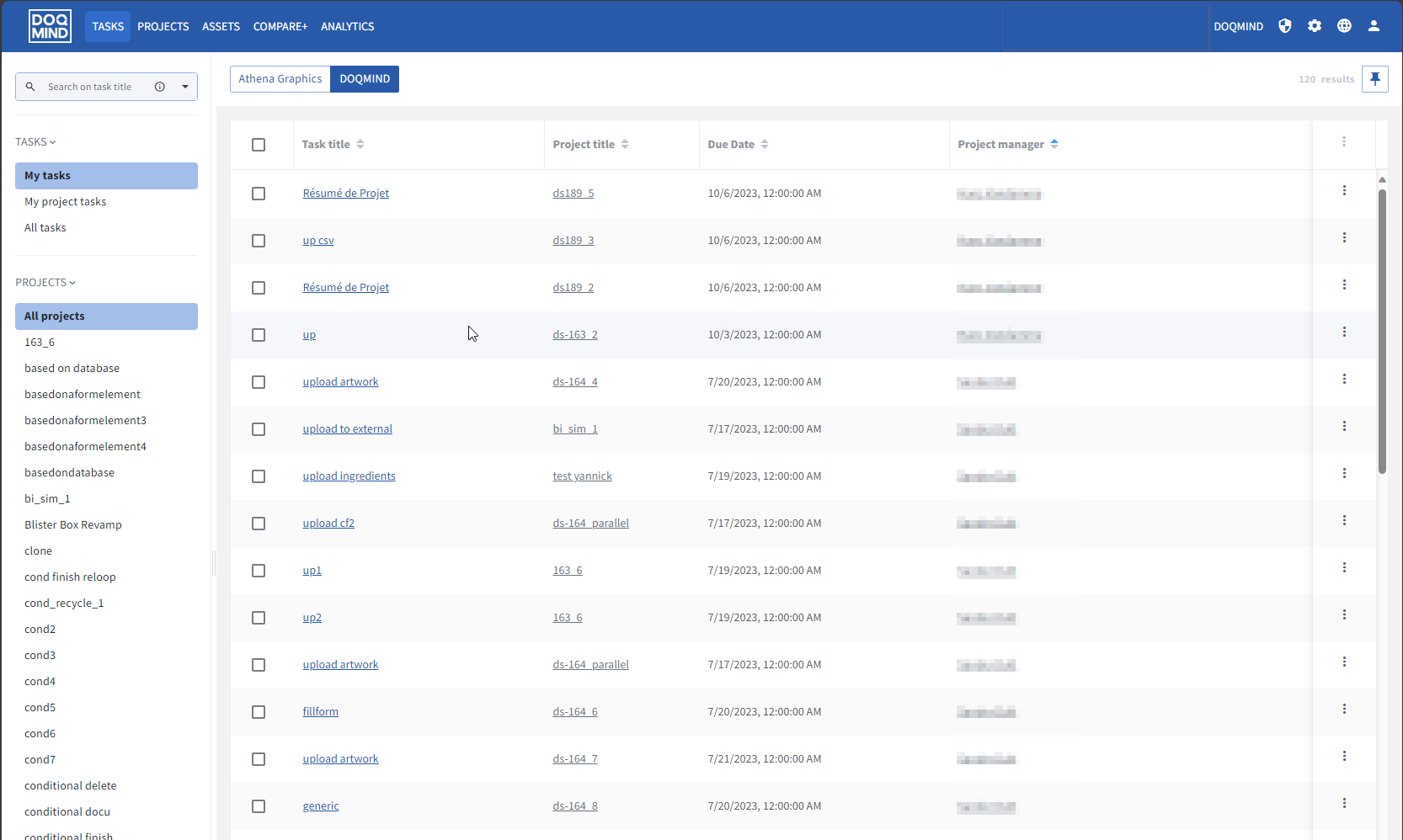
Task: Open the settings gear icon
Action: [1314, 26]
